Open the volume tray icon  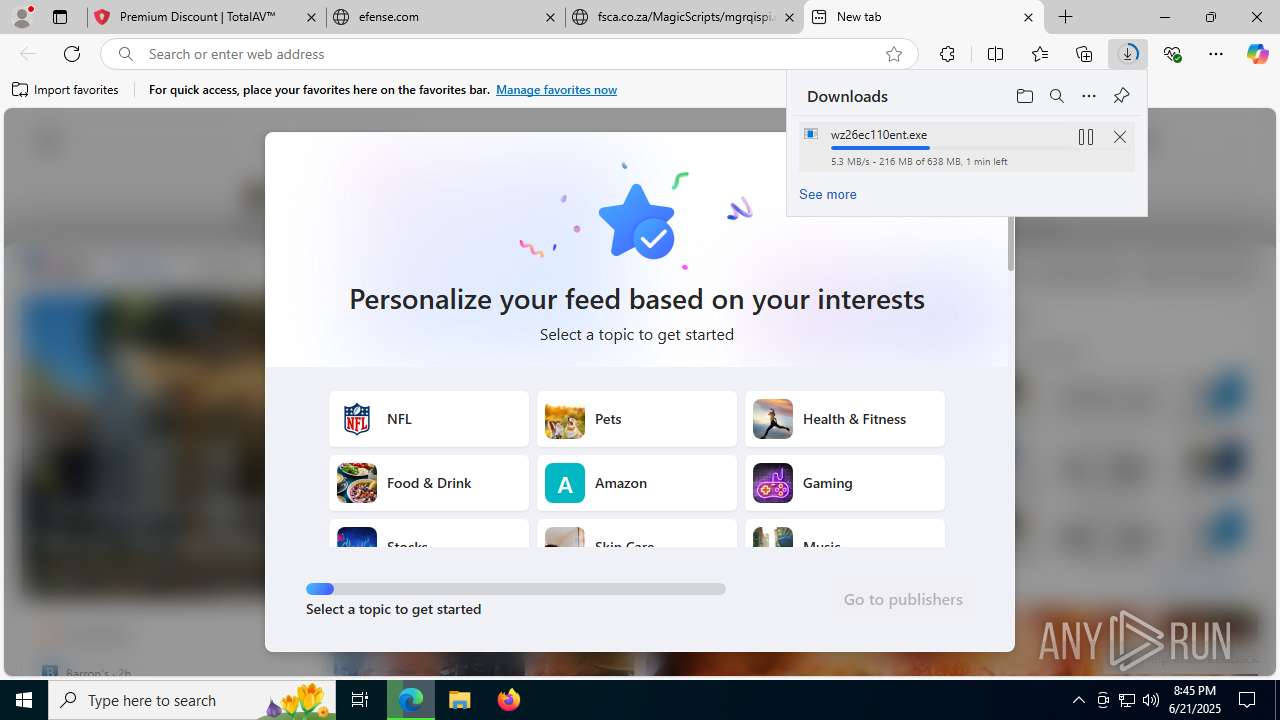click(1150, 700)
